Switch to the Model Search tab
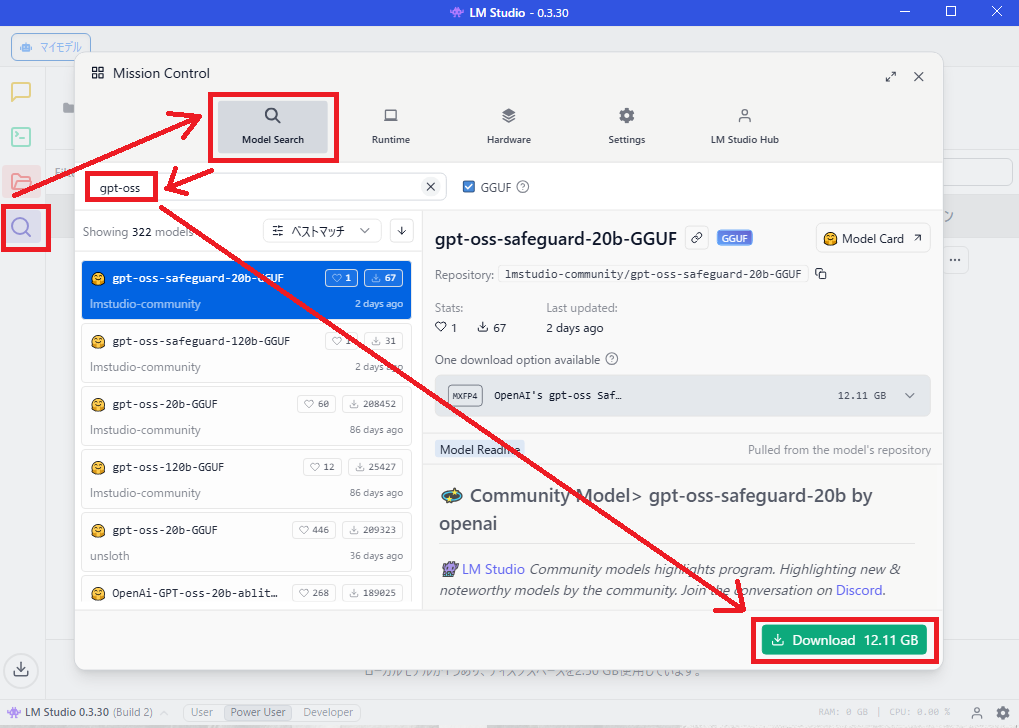This screenshot has width=1019, height=728. tap(273, 127)
